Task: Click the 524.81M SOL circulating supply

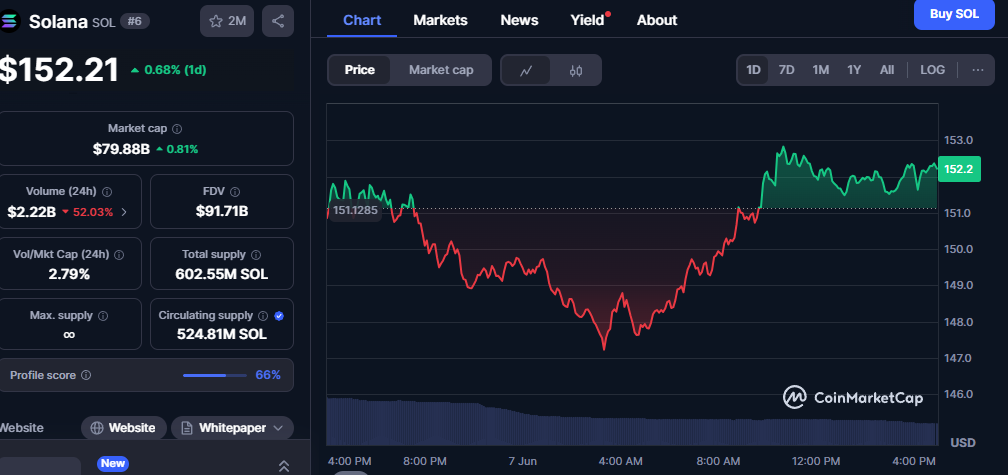Action: click(222, 334)
